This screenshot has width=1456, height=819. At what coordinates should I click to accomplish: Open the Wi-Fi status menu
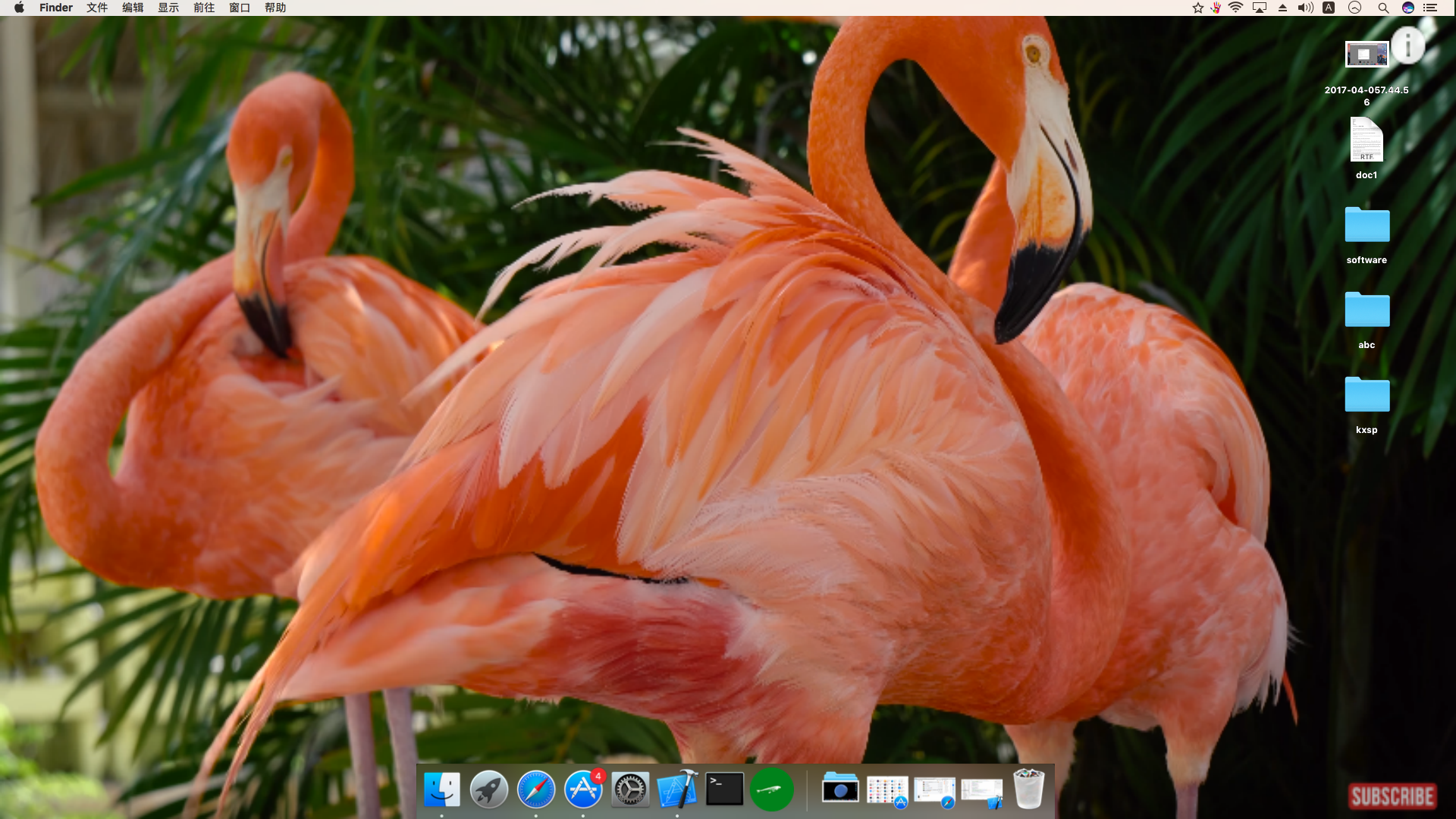click(1238, 8)
